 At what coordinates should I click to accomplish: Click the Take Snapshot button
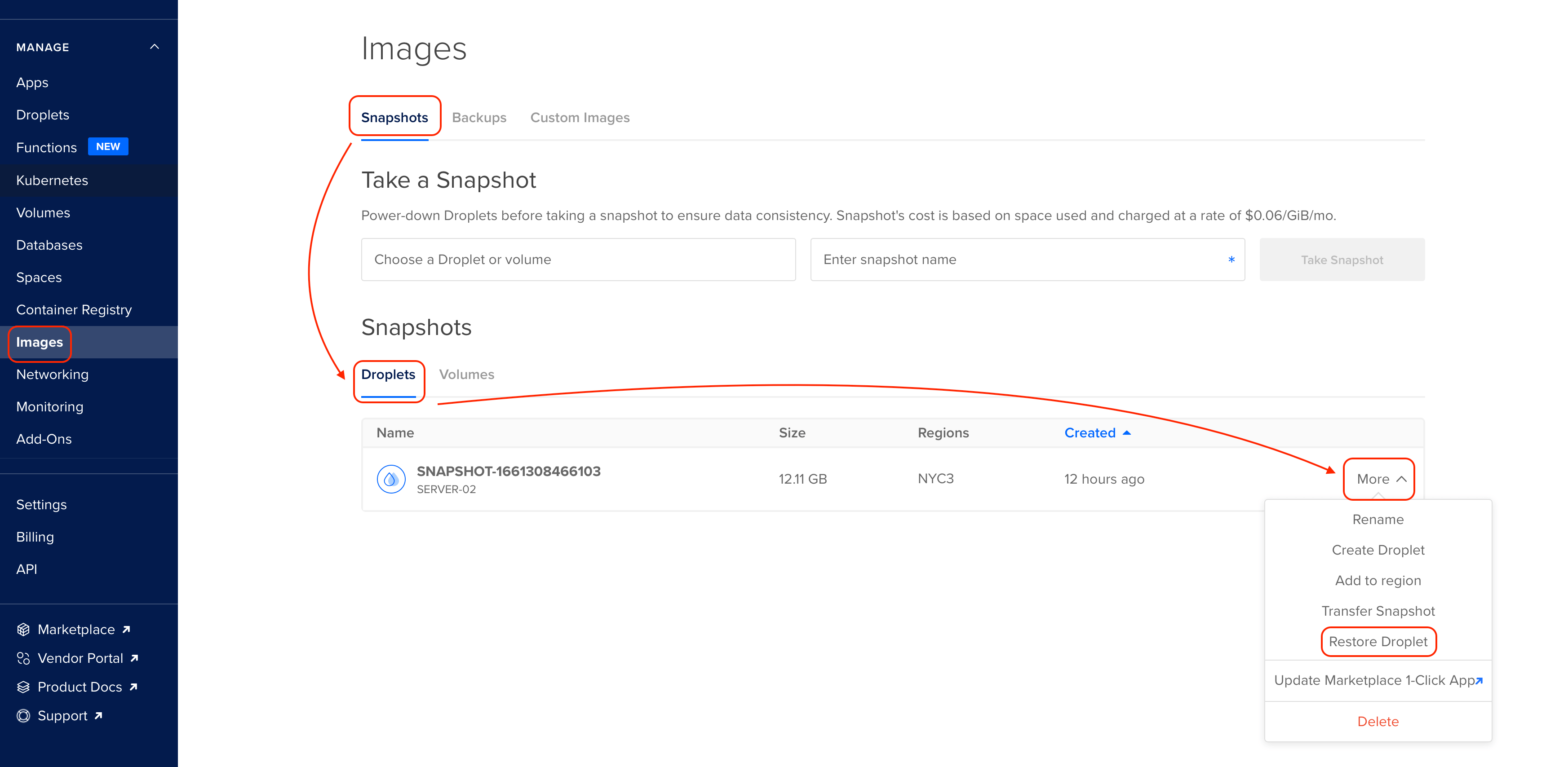1342,260
